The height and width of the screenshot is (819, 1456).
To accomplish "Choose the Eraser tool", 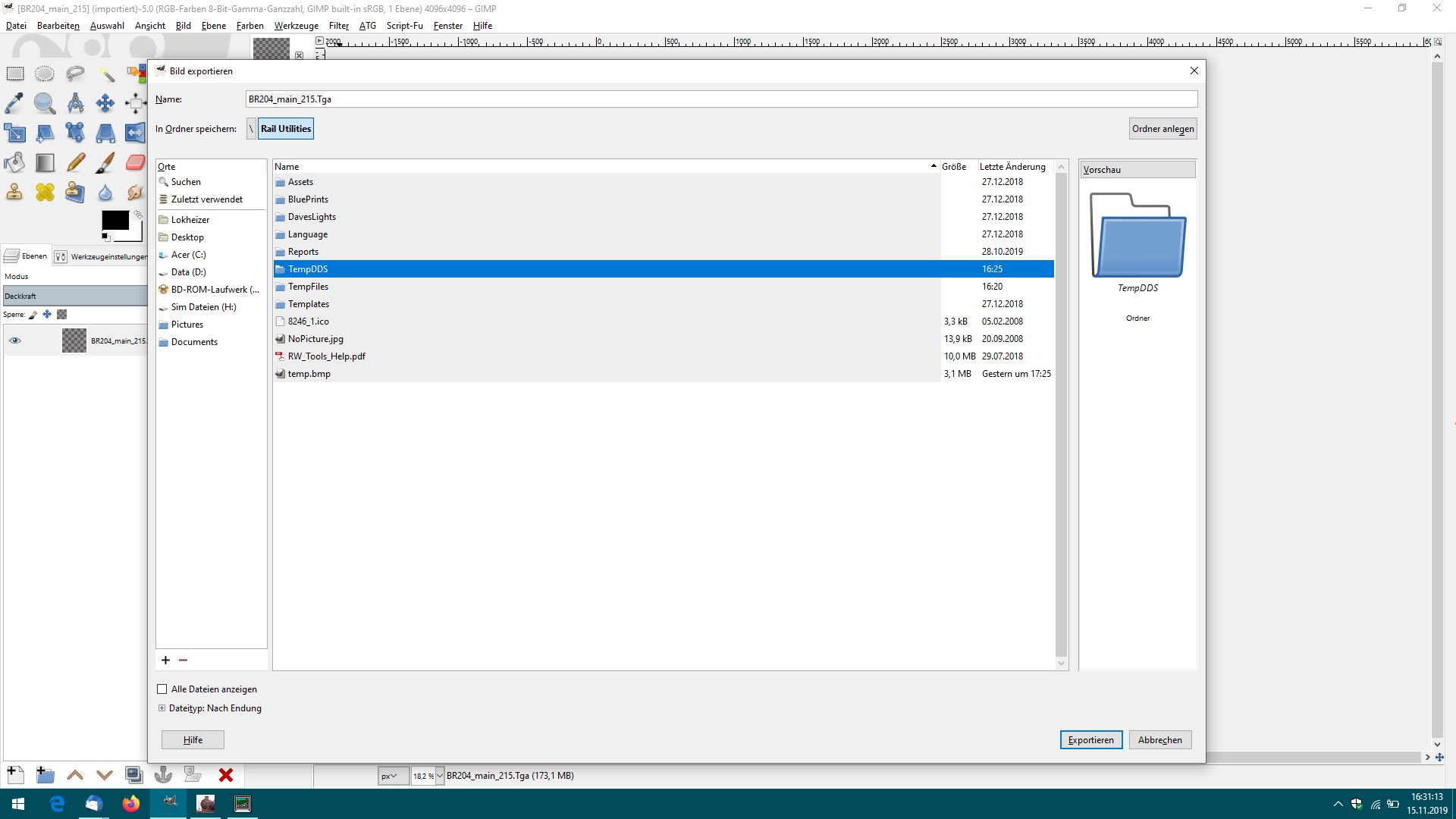I will point(135,162).
